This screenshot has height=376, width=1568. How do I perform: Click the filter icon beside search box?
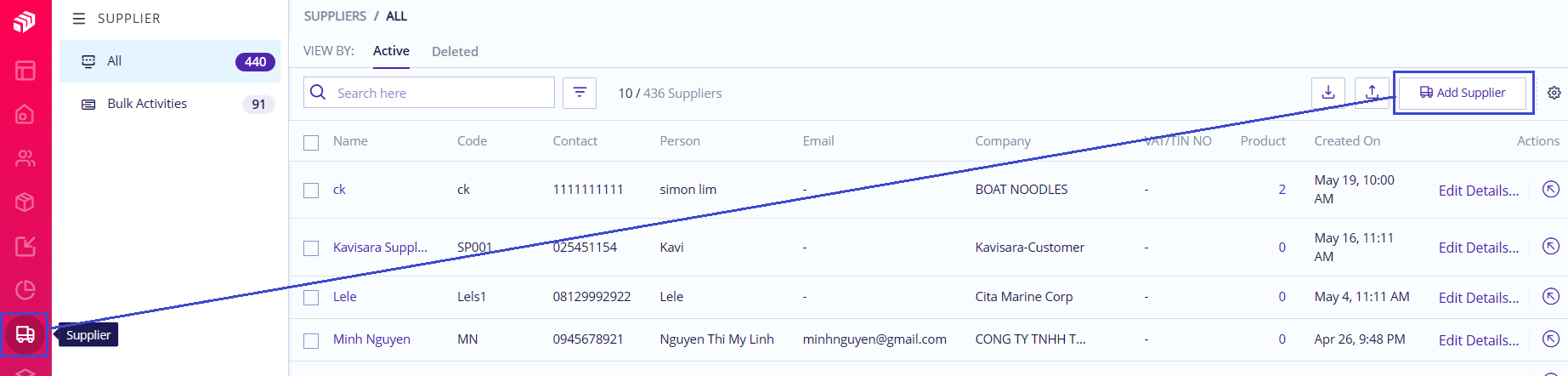coord(580,93)
